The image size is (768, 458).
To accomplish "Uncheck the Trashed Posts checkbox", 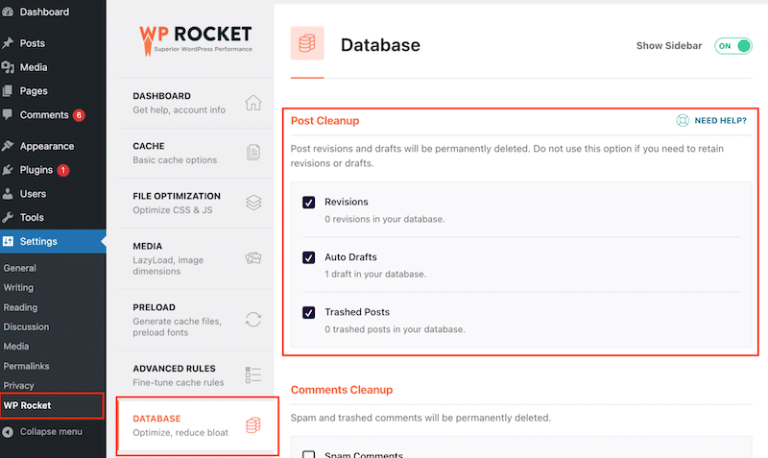I will click(x=309, y=312).
